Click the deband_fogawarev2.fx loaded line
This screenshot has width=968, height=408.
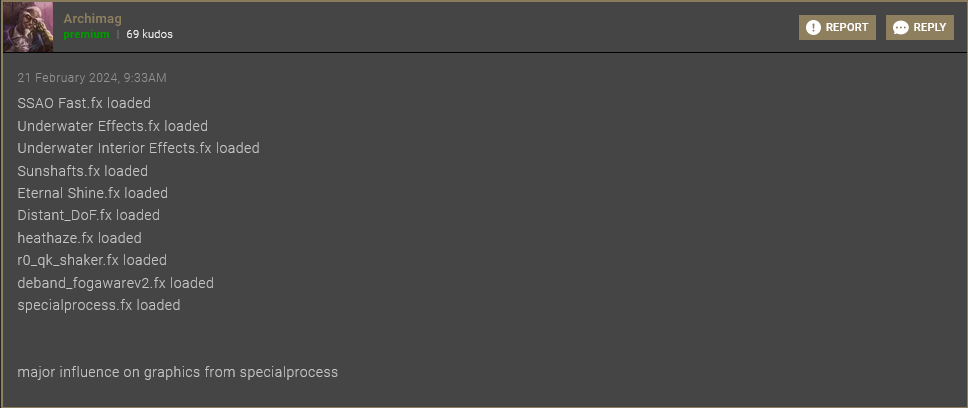tap(115, 283)
